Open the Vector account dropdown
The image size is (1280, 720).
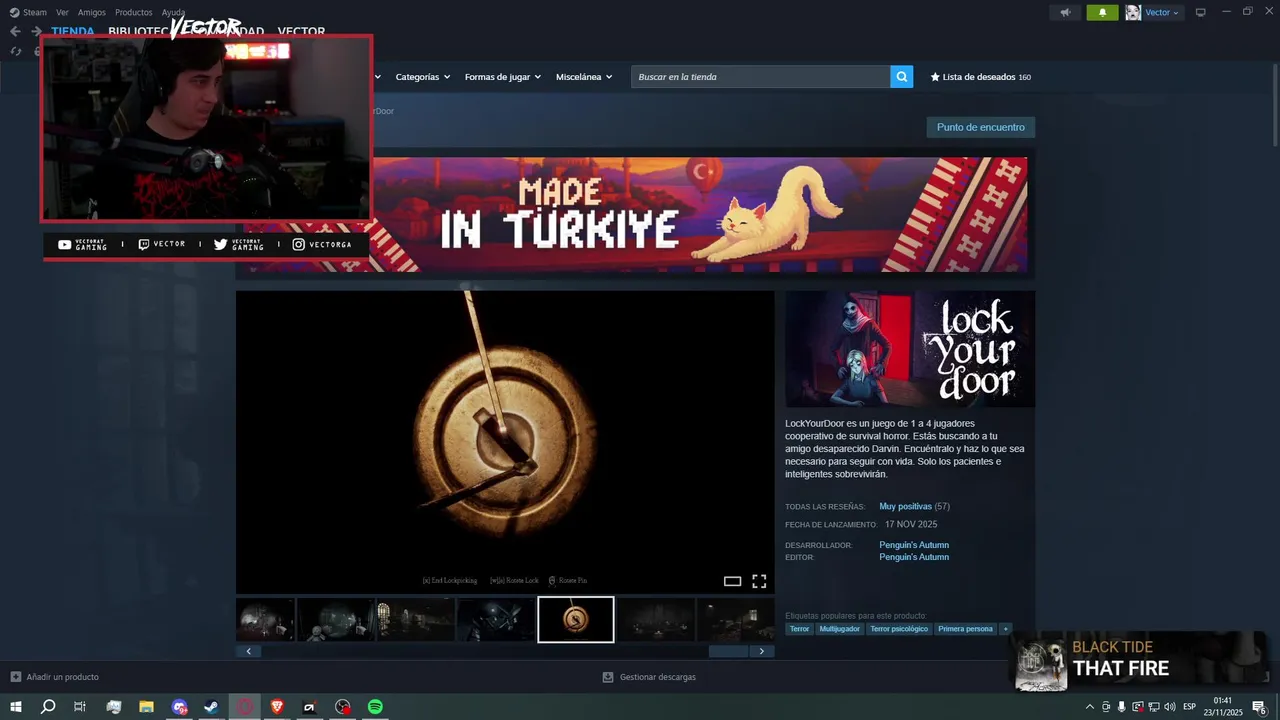click(1162, 13)
